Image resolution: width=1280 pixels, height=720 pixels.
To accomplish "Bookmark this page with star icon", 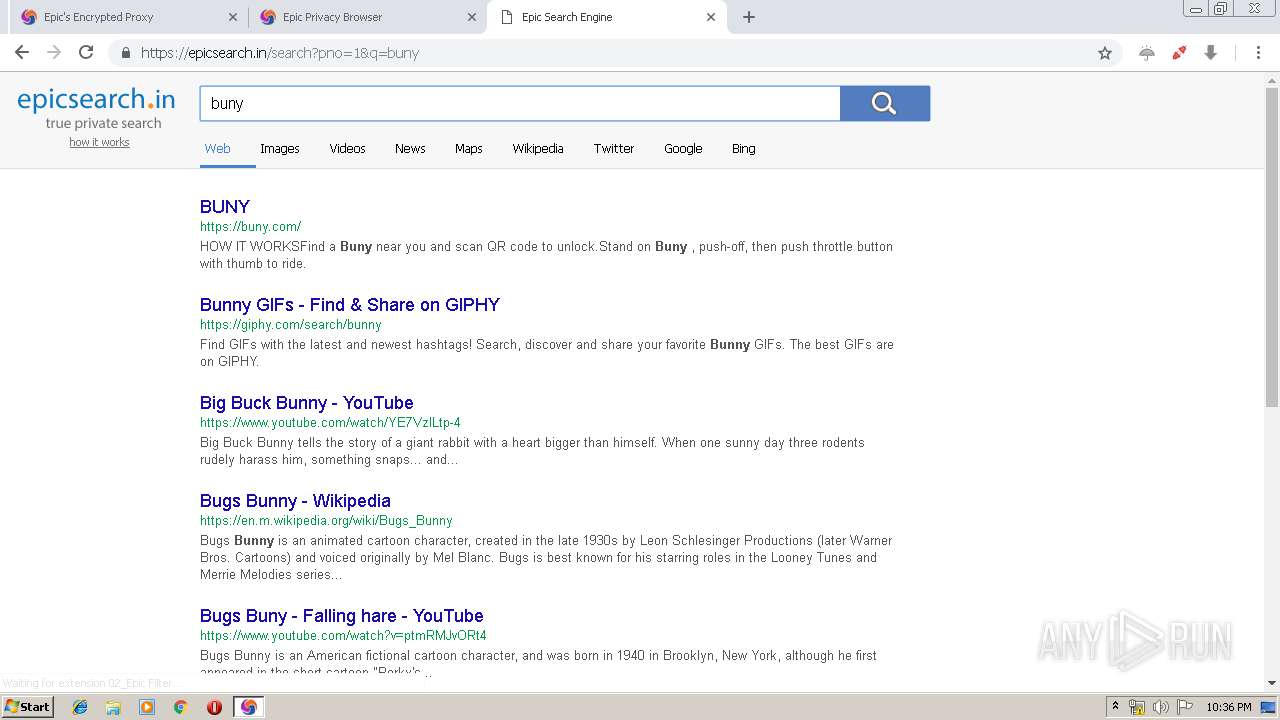I will point(1105,53).
